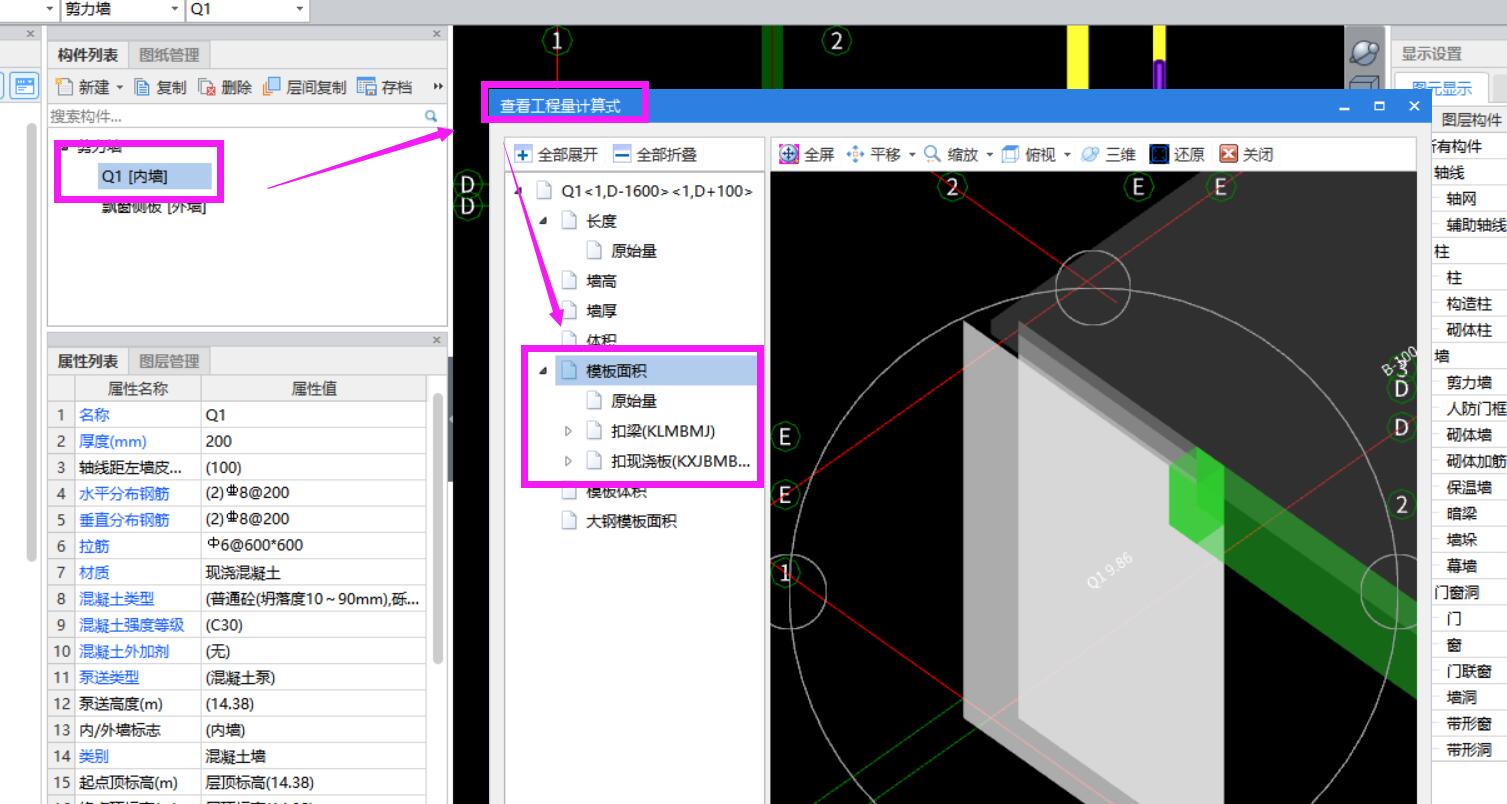Click the 层间复制 inter-floor copy icon
The image size is (1507, 804).
pos(272,87)
